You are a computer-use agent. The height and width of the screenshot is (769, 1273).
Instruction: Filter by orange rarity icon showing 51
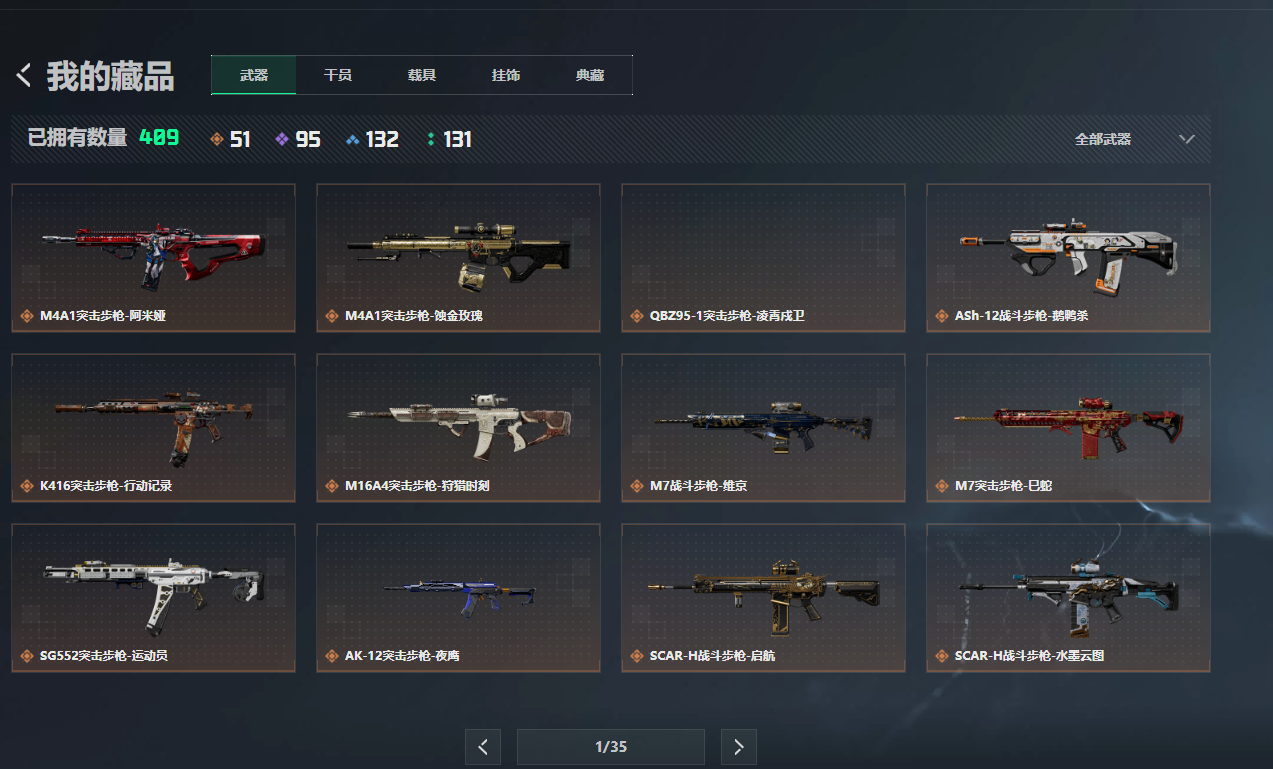(x=217, y=139)
